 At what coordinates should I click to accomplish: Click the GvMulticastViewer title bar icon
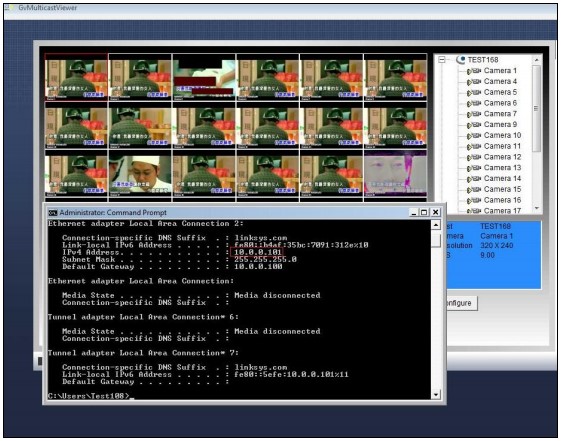click(8, 8)
